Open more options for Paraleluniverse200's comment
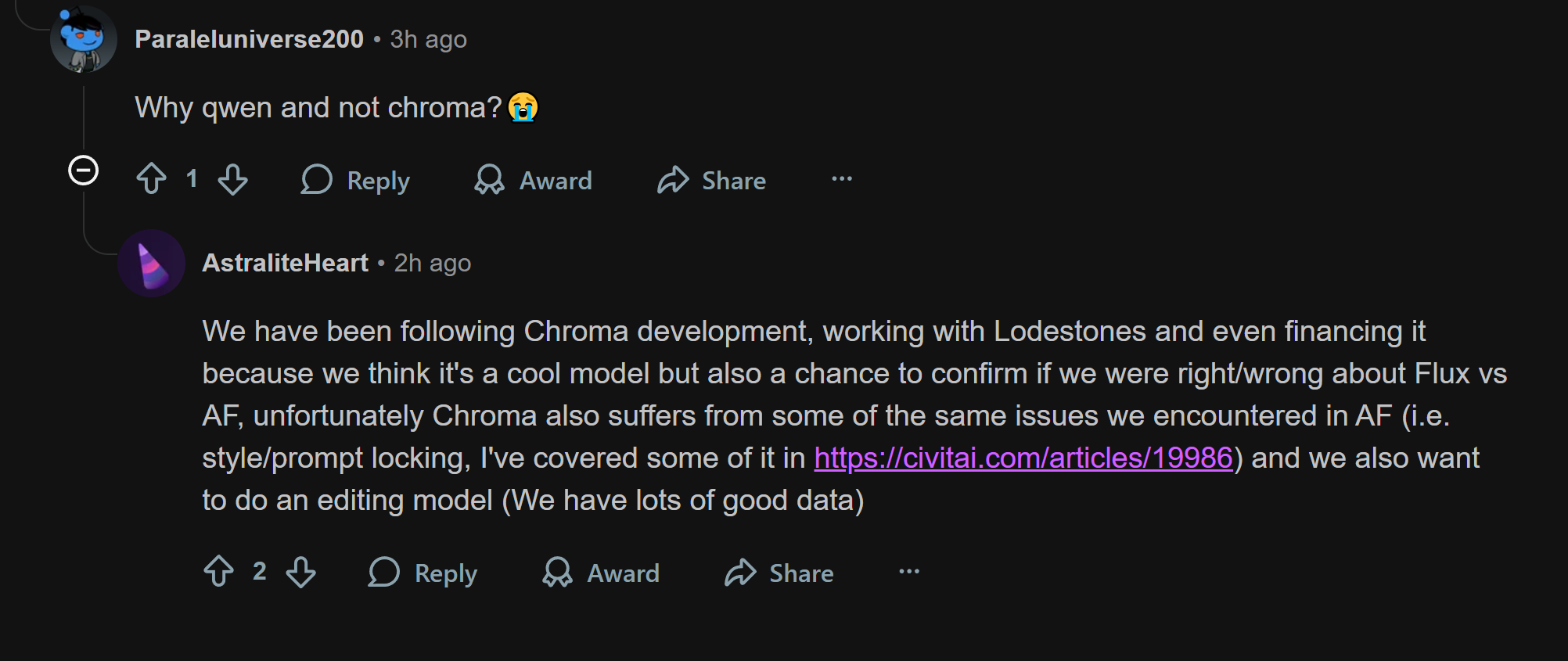1568x661 pixels. pos(842,179)
